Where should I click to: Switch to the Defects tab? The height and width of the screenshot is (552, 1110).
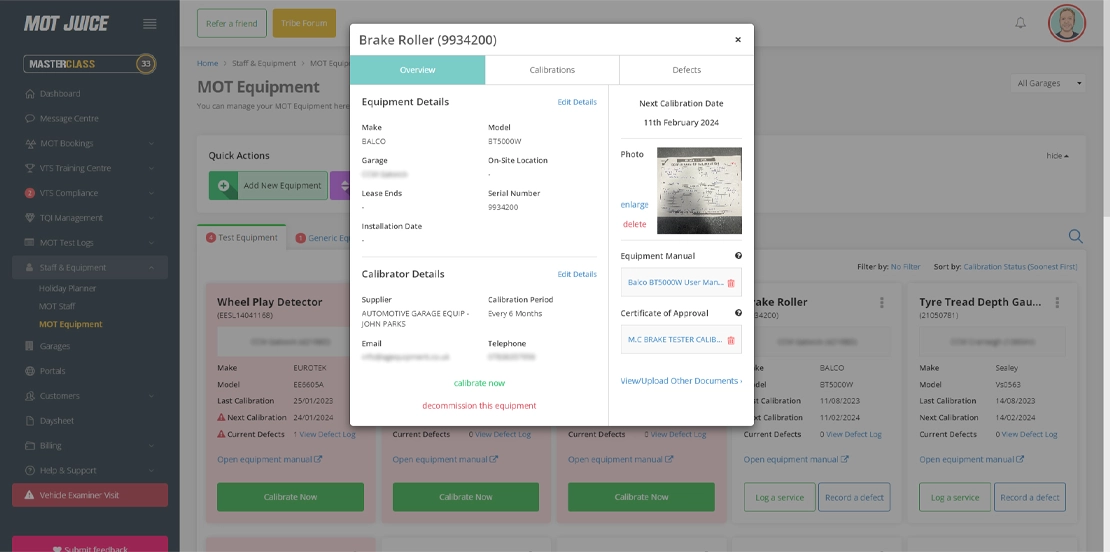coord(687,70)
